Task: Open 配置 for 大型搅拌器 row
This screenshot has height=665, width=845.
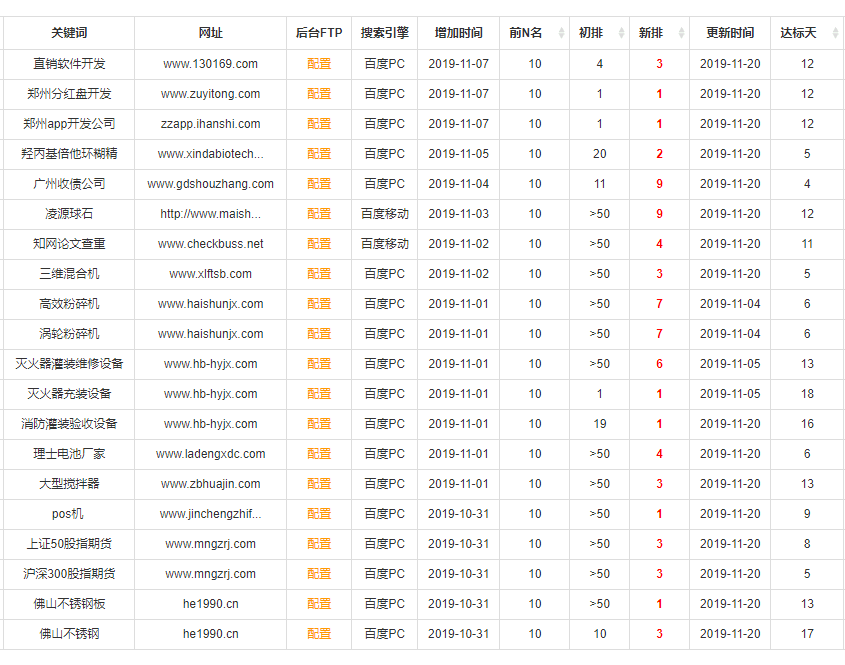Action: 319,484
